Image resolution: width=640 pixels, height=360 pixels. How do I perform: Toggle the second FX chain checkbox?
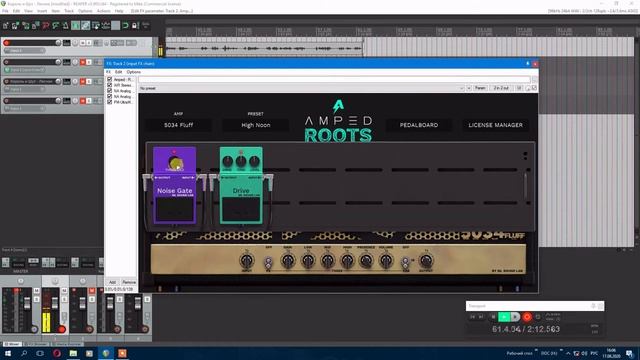click(109, 85)
